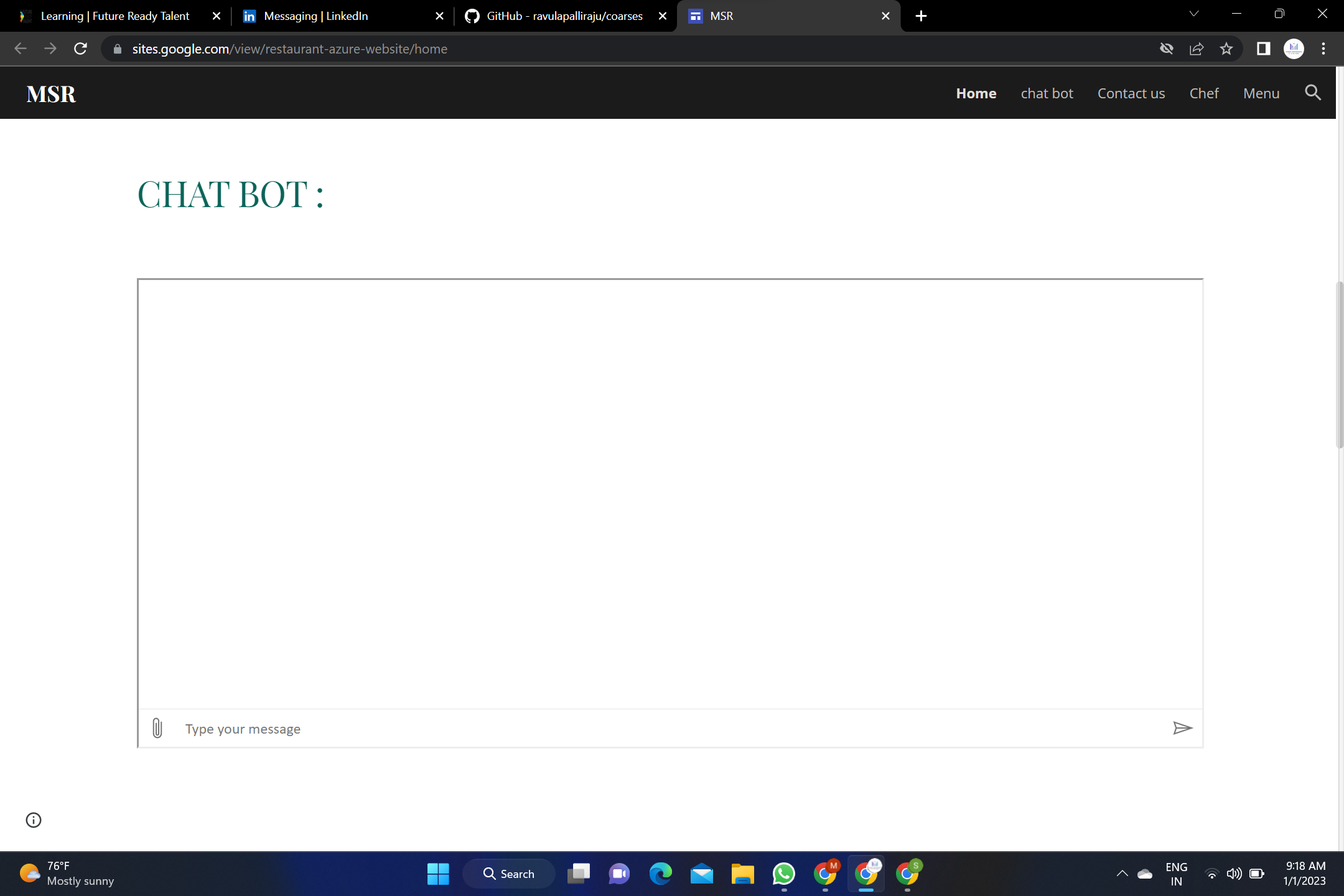
Task: Click the paperclip attachment icon in chat
Action: point(157,728)
